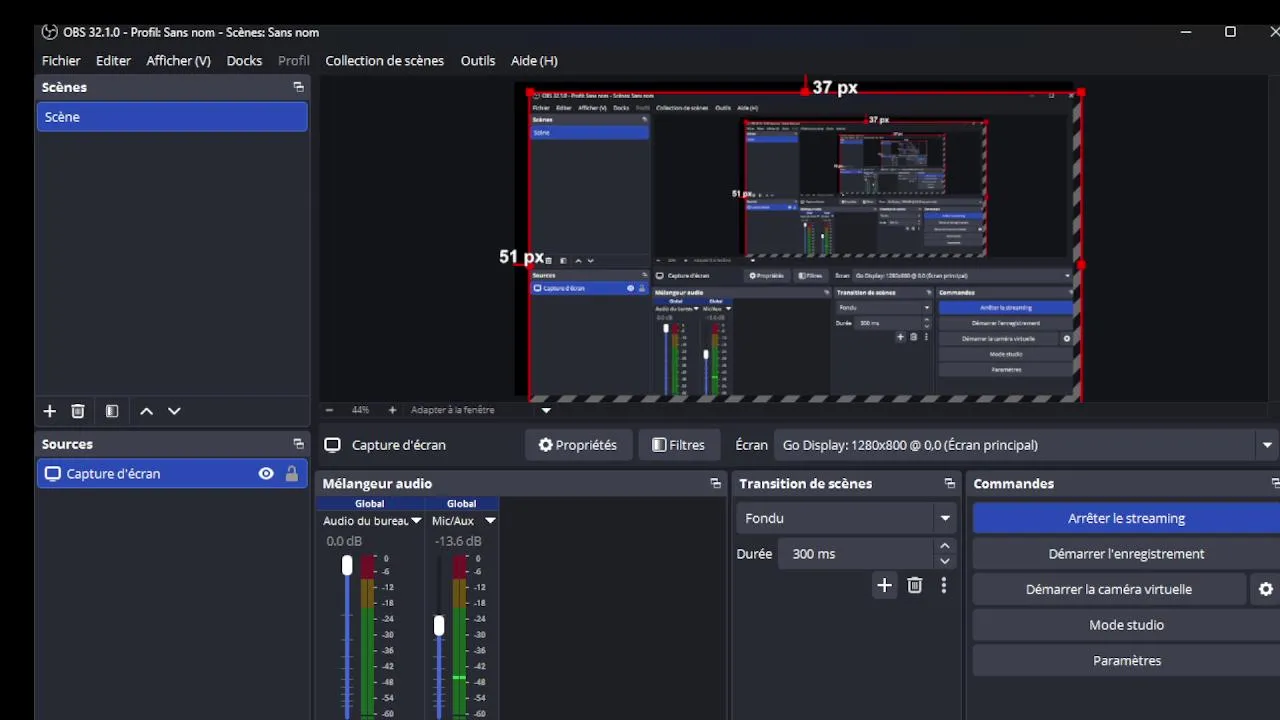Click the Paramètres button
This screenshot has width=1280, height=720.
click(1126, 661)
